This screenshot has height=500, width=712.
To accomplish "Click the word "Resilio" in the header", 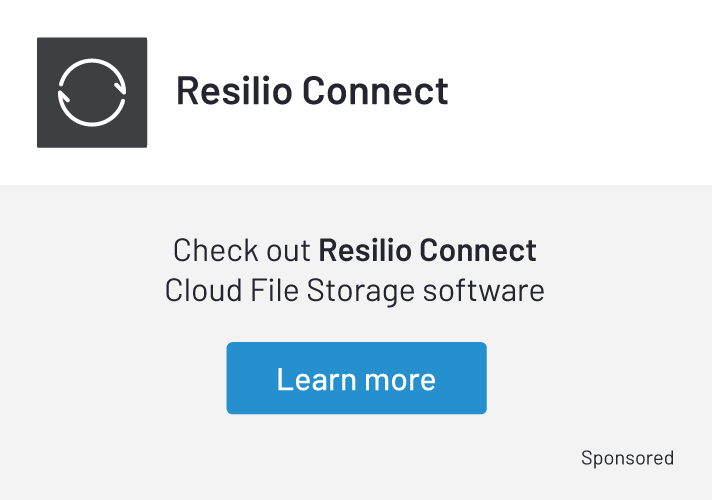I will point(235,91).
